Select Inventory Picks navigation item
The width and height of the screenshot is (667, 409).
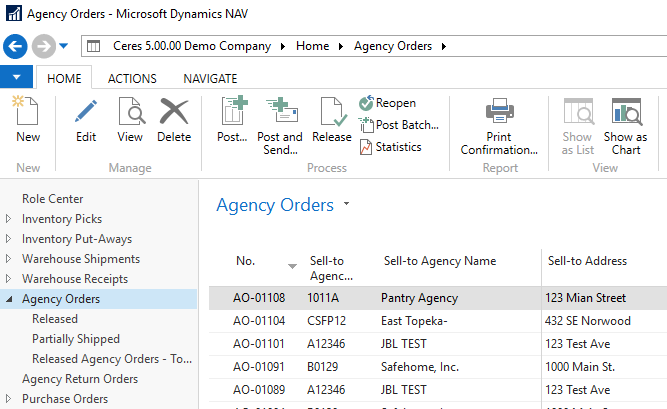(62, 219)
